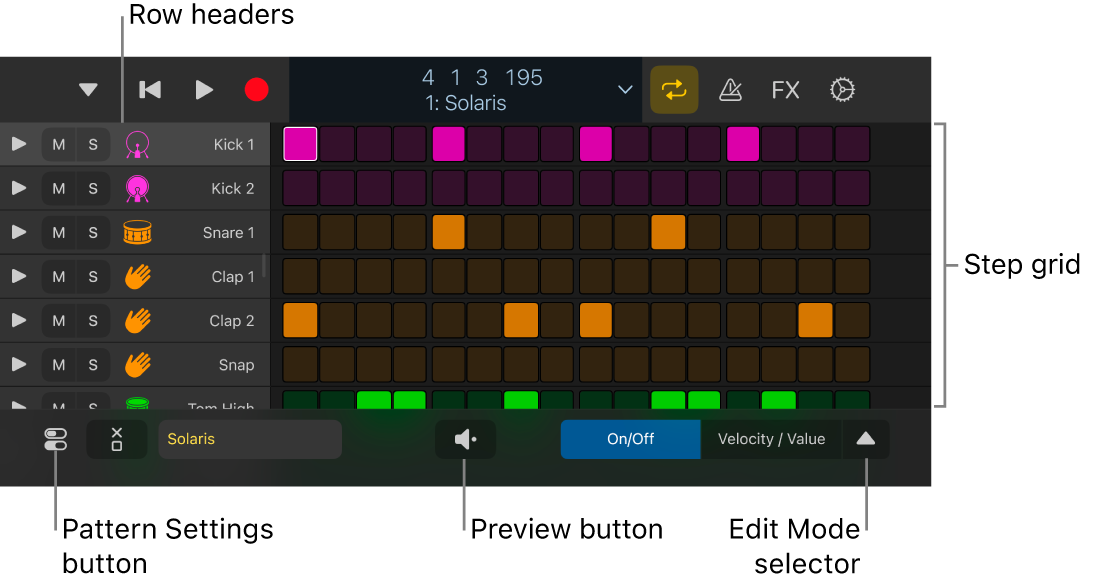Tap the speaker velocity icon
This screenshot has height=588, width=1109.
tap(464, 439)
